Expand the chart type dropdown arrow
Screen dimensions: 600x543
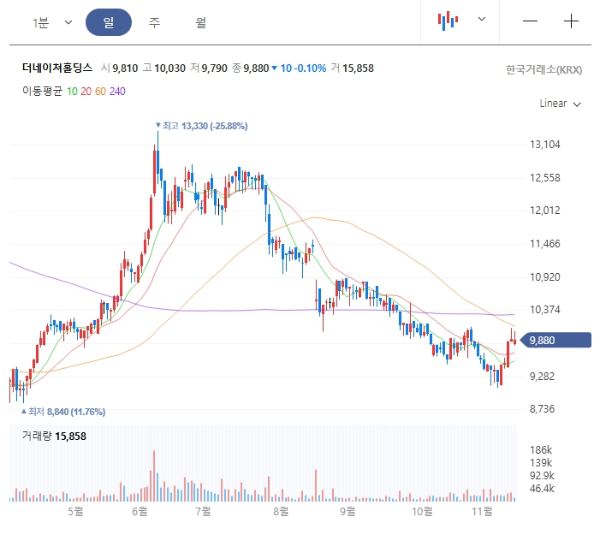482,19
